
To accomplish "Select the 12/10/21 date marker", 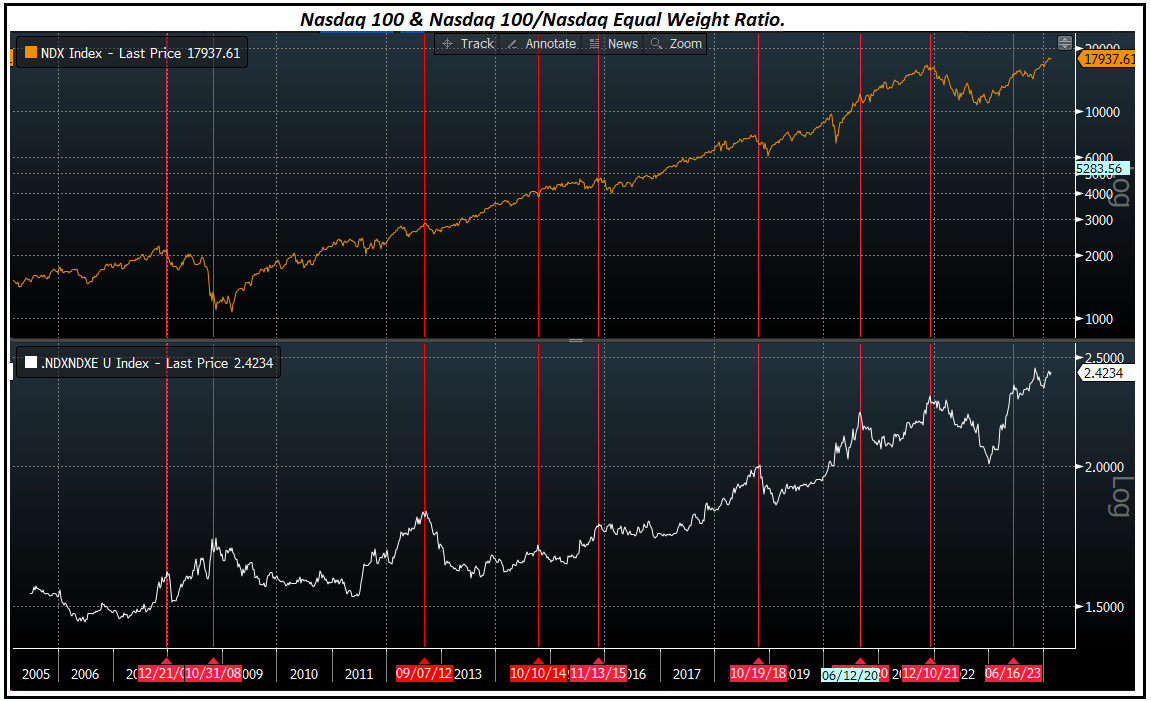I will 930,673.
